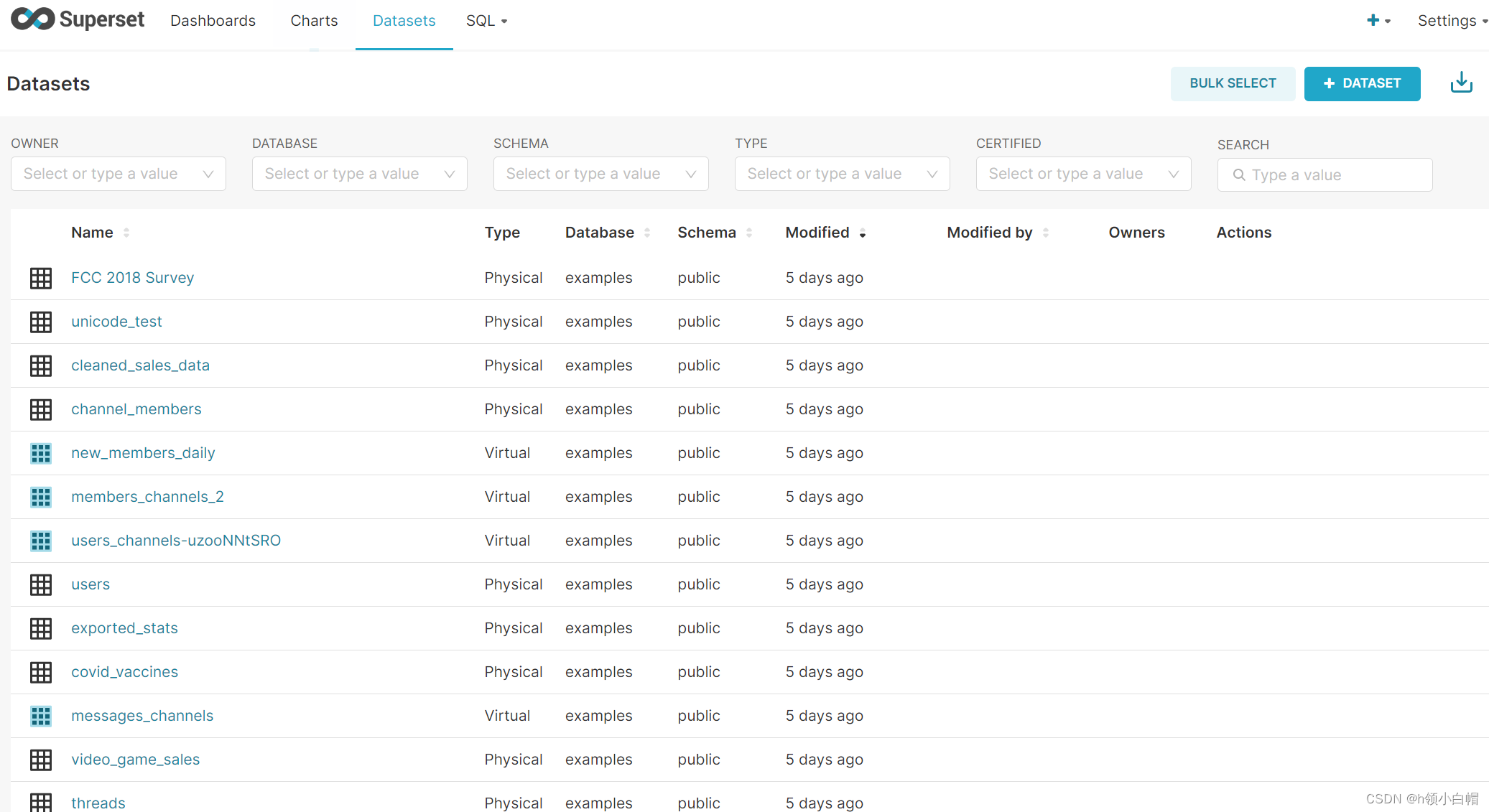Click Physical type cell of FCC 2018 Survey

(513, 278)
